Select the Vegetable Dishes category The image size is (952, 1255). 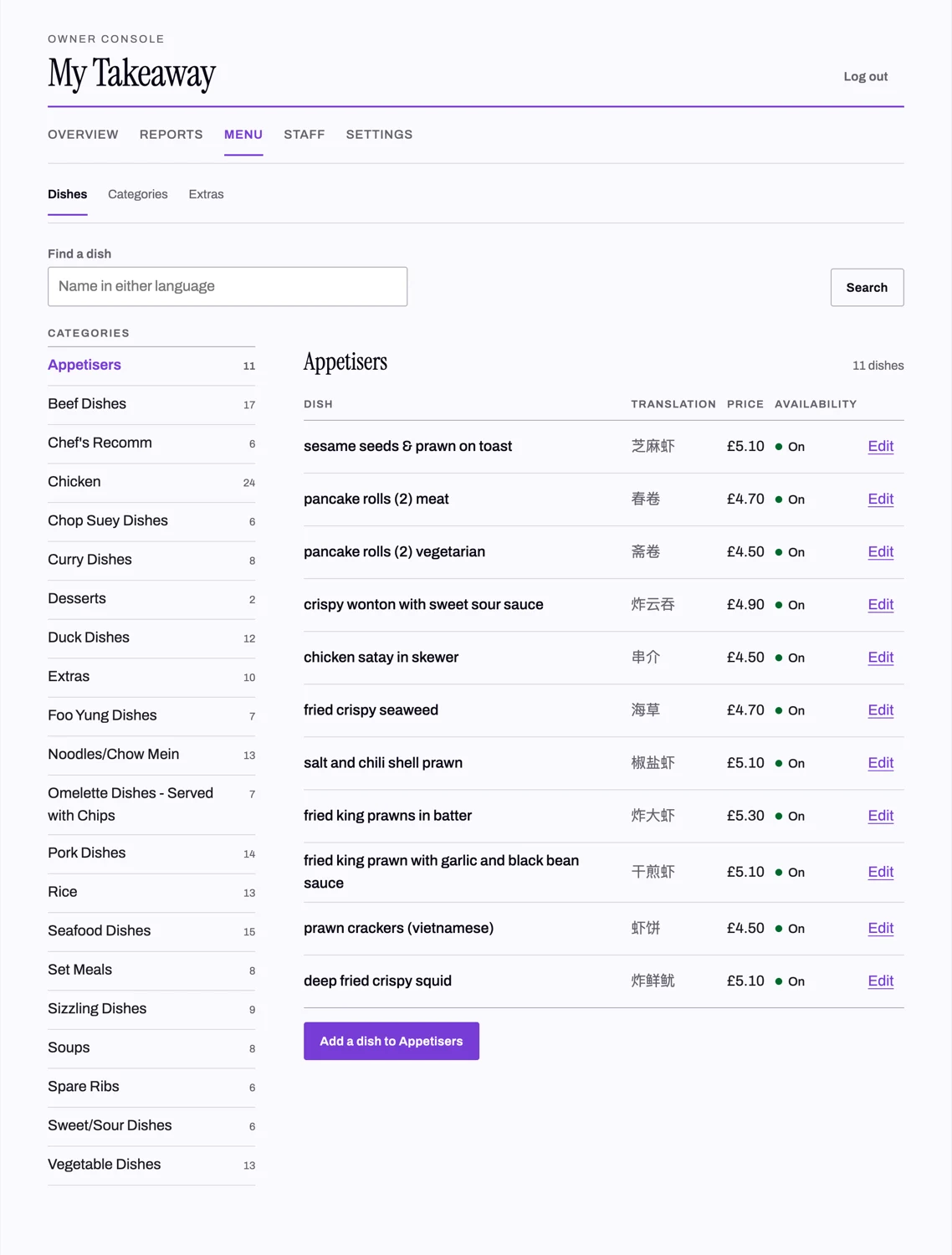(x=151, y=1165)
